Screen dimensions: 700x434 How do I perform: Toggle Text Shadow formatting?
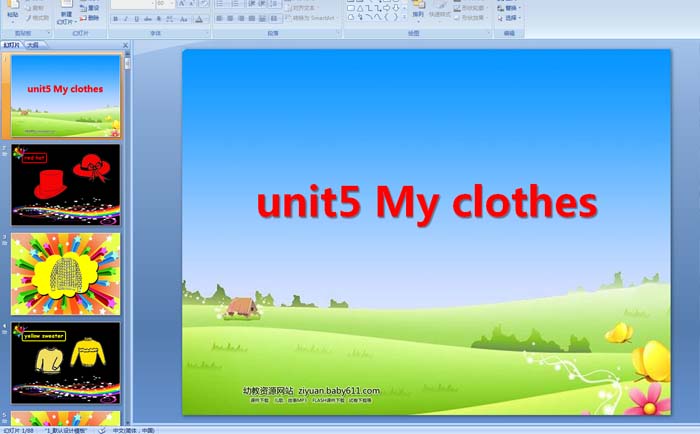coord(158,19)
